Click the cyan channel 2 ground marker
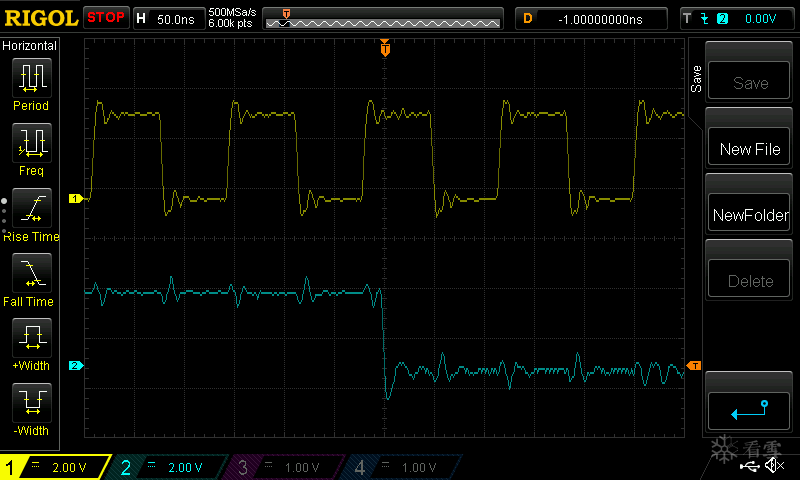The image size is (800, 480). [76, 365]
